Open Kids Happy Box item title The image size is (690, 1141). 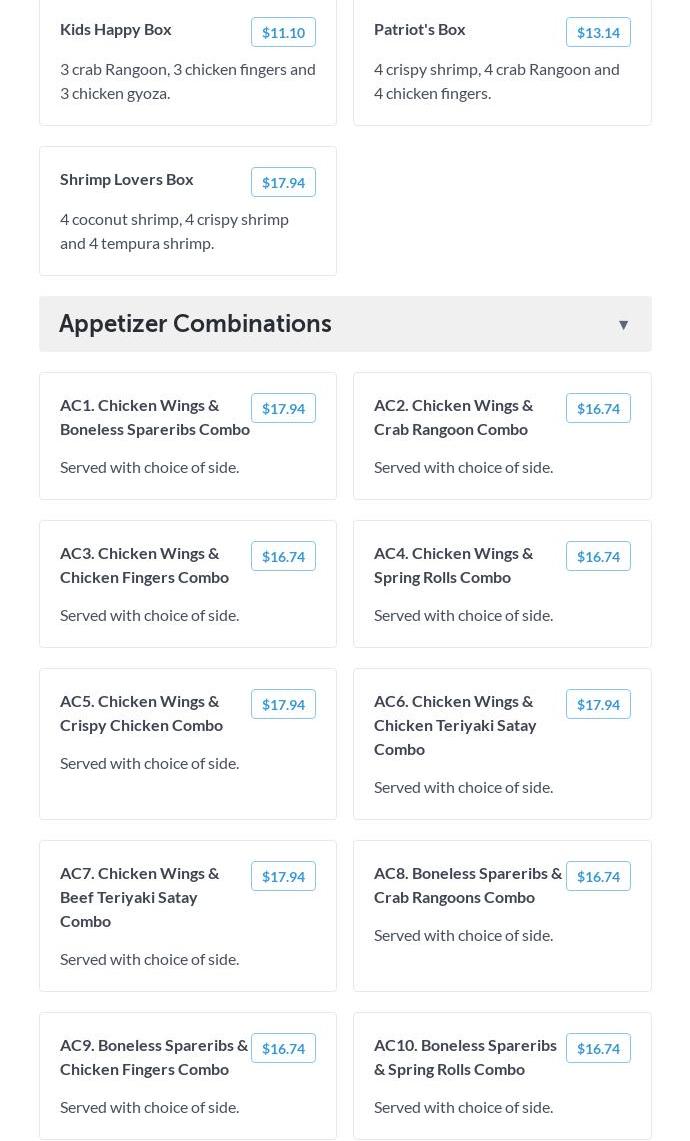coord(116,29)
